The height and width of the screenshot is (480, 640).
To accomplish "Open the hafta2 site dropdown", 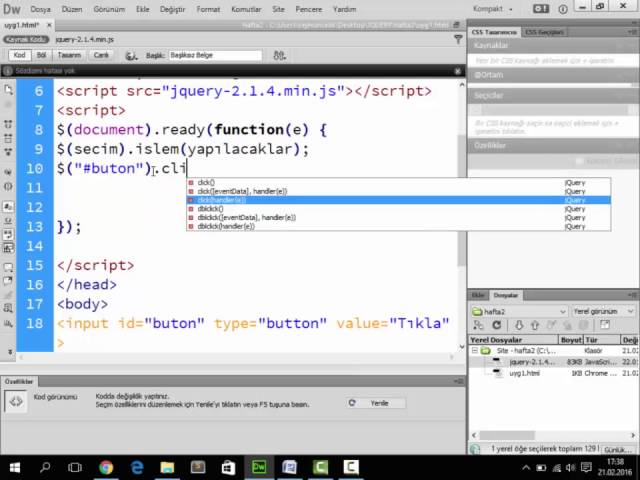I will [519, 311].
